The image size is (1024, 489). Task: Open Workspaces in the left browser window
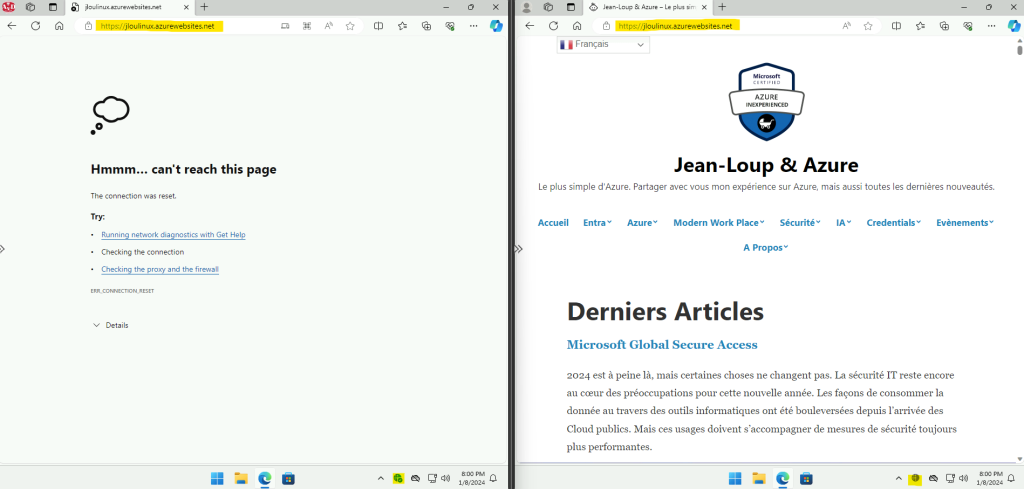coord(30,7)
